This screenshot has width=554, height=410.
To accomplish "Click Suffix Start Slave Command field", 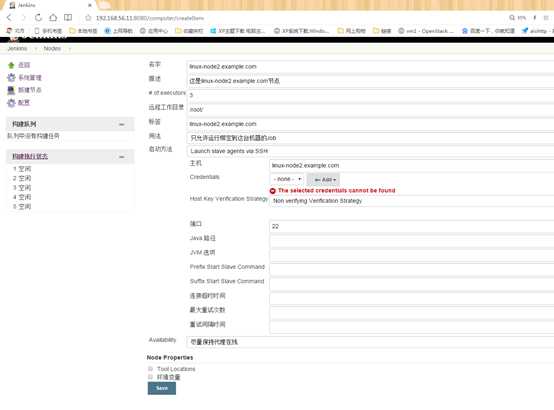I will coord(412,284).
